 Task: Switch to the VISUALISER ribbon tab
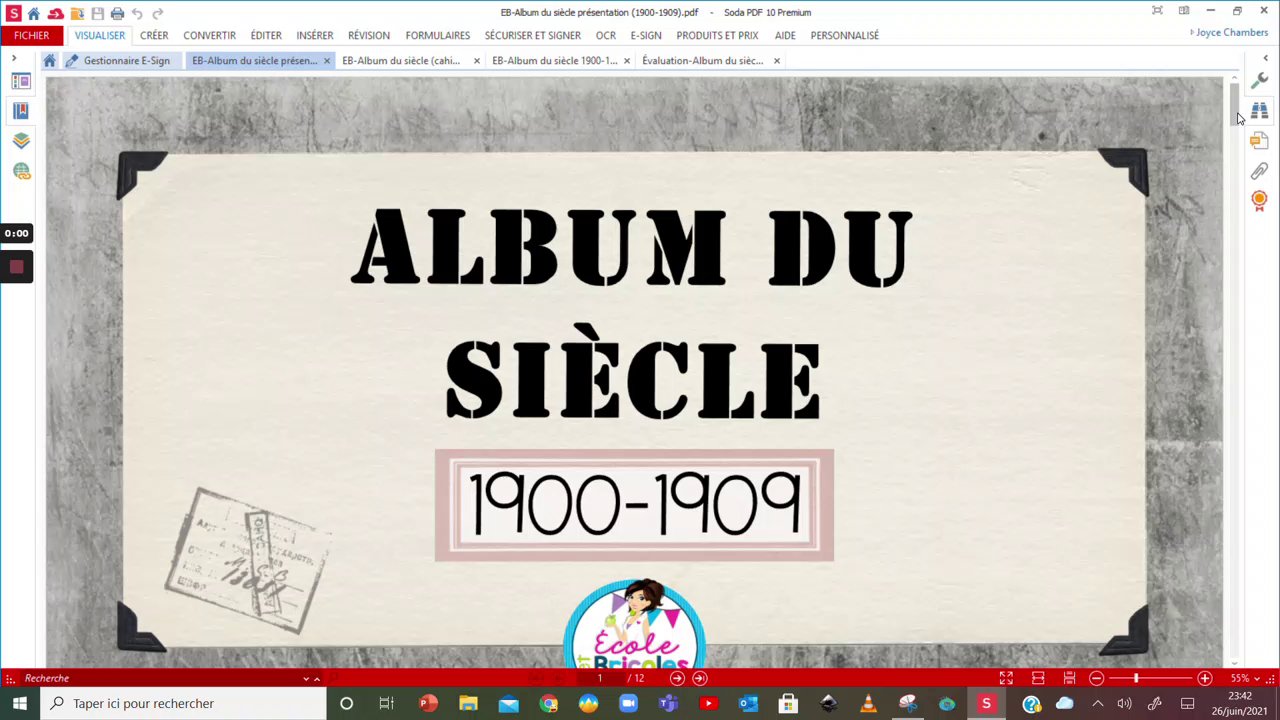click(100, 35)
